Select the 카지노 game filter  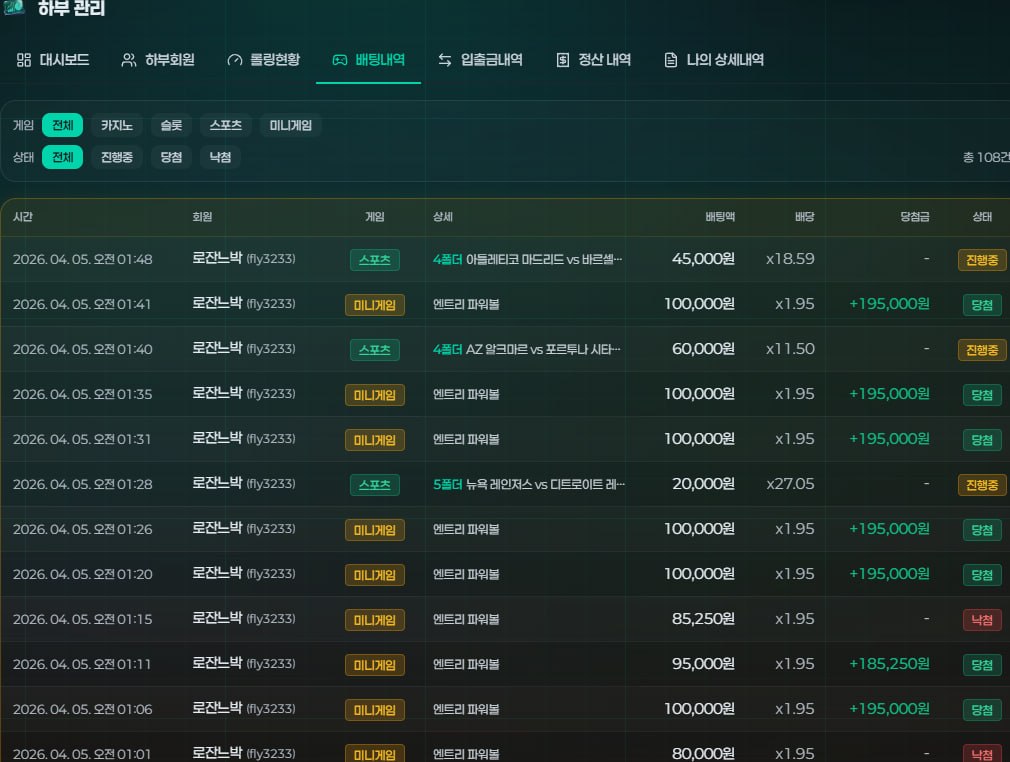[117, 126]
